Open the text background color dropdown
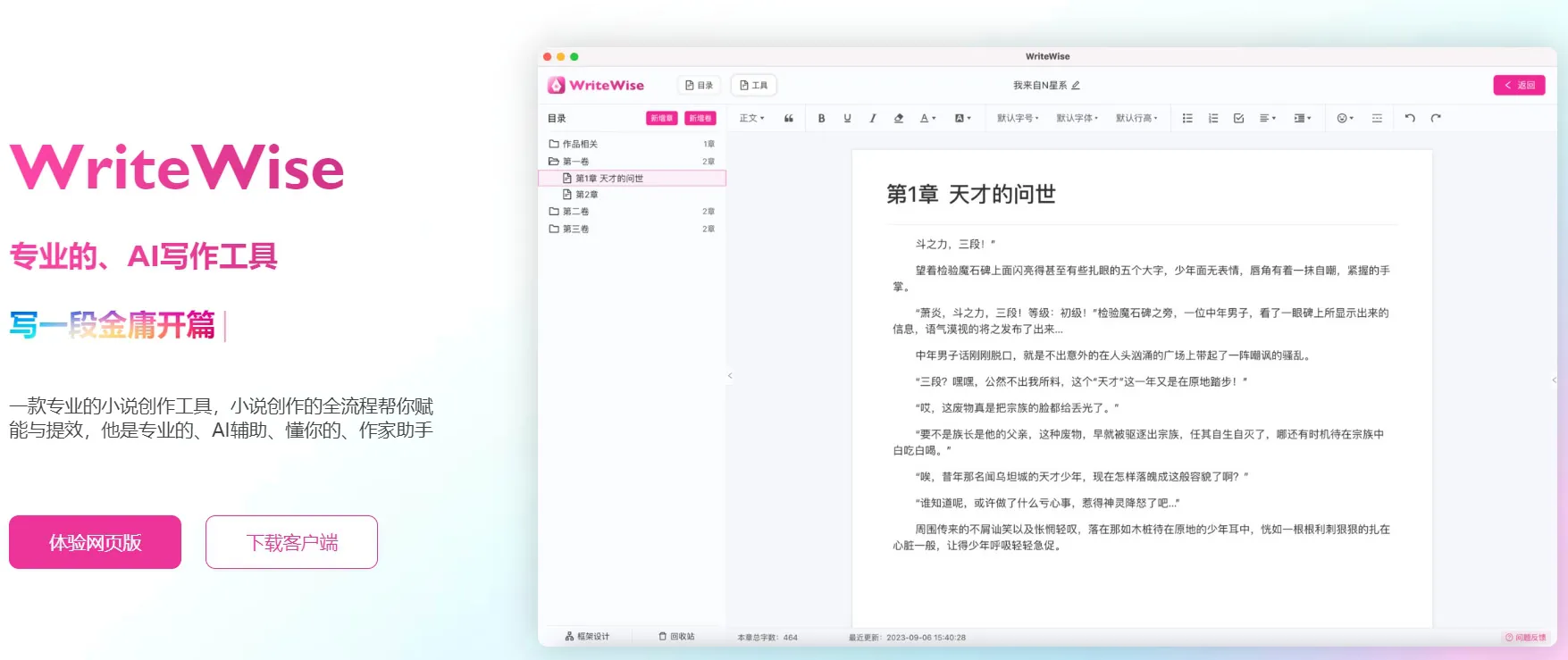1568x660 pixels. (x=962, y=118)
